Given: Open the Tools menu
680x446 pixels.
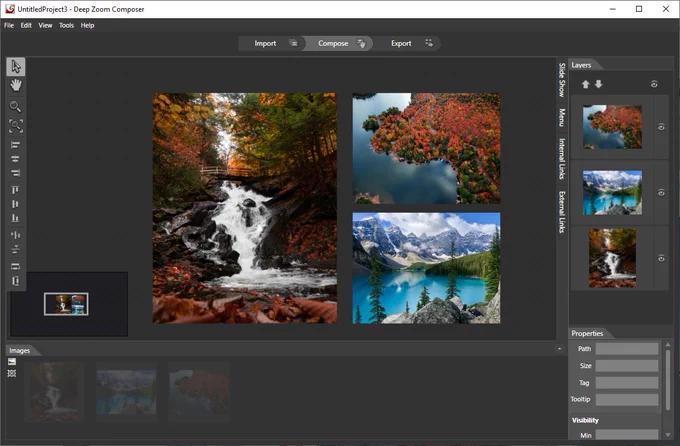Looking at the screenshot, I should tap(66, 25).
